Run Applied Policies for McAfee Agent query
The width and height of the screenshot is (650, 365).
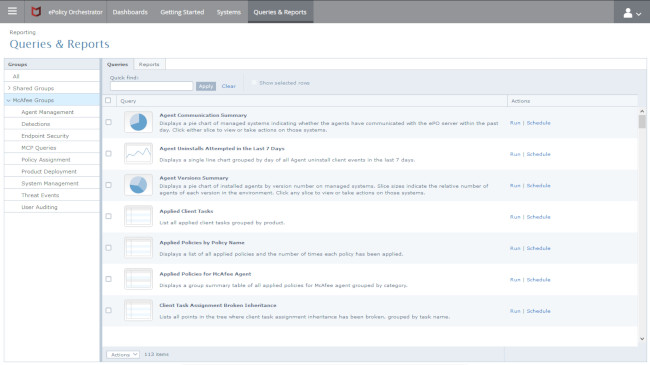tap(515, 280)
